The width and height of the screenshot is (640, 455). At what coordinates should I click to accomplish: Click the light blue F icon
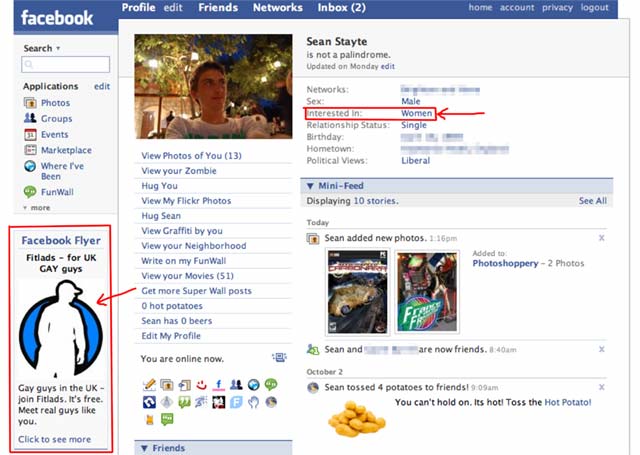pyautogui.click(x=236, y=402)
